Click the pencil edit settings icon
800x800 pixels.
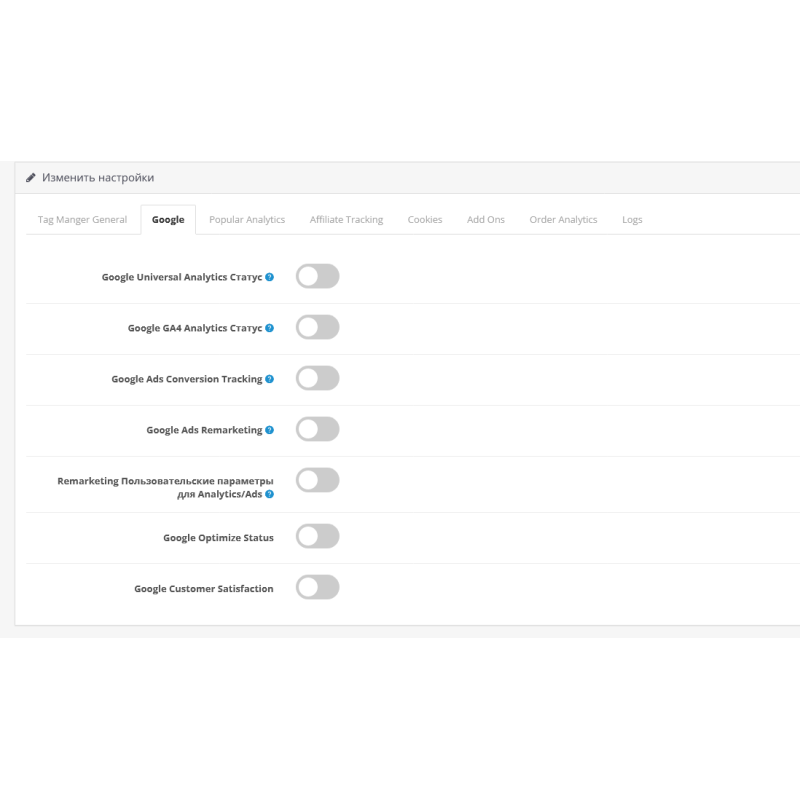click(x=29, y=176)
